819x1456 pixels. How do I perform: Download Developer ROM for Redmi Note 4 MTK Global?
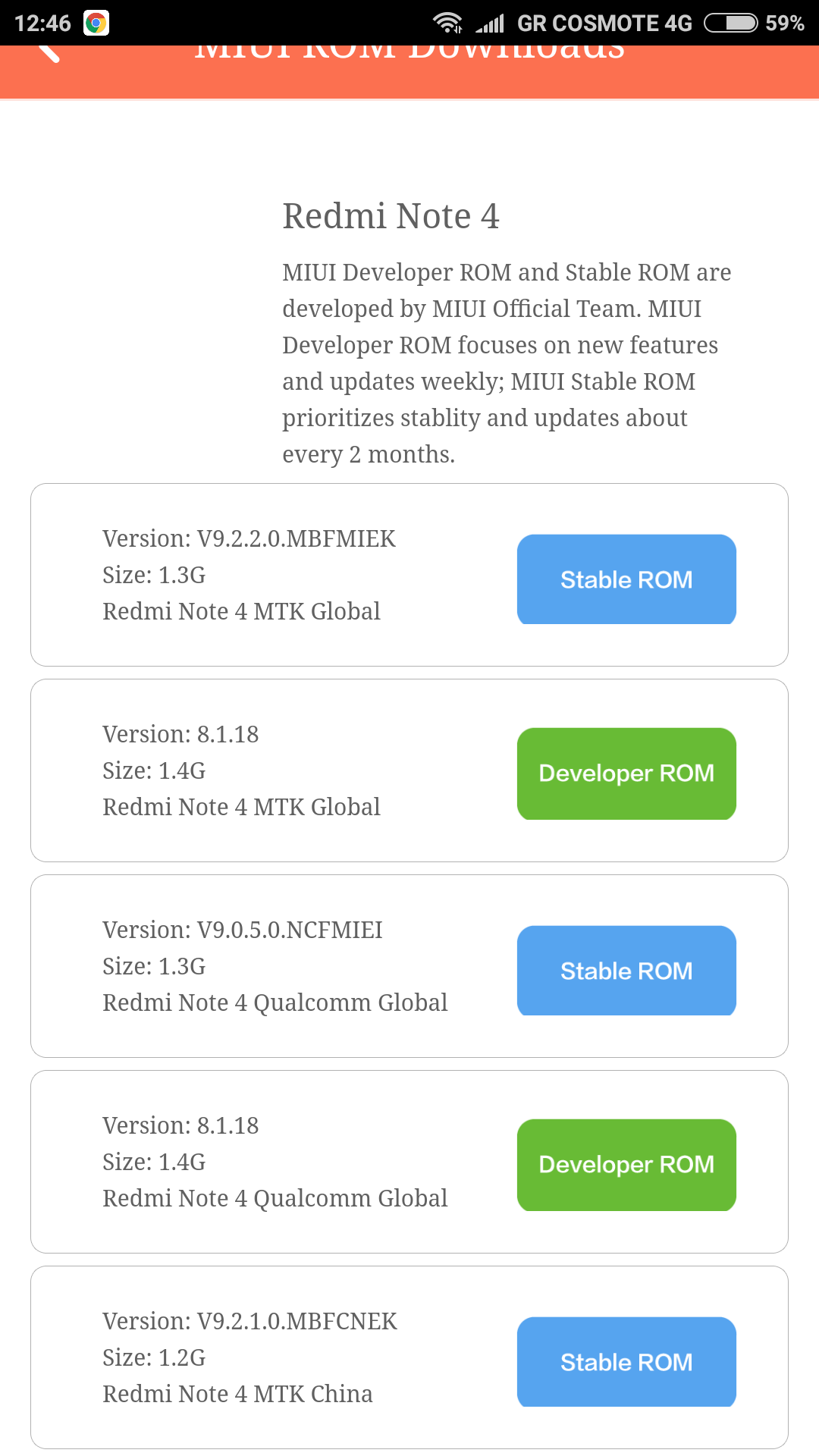click(x=626, y=773)
